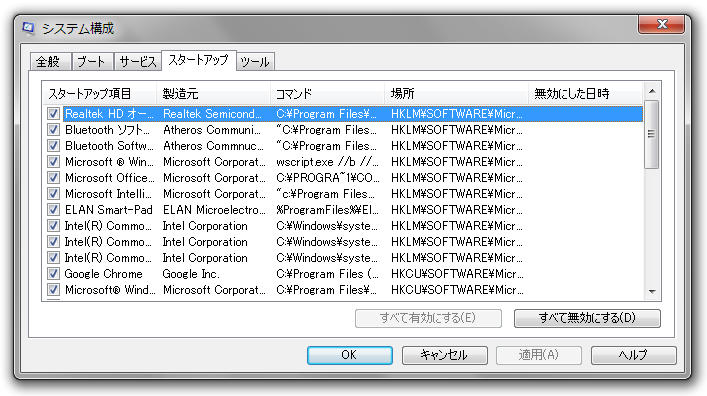Confirm with the OK button
The image size is (707, 396).
(x=349, y=355)
